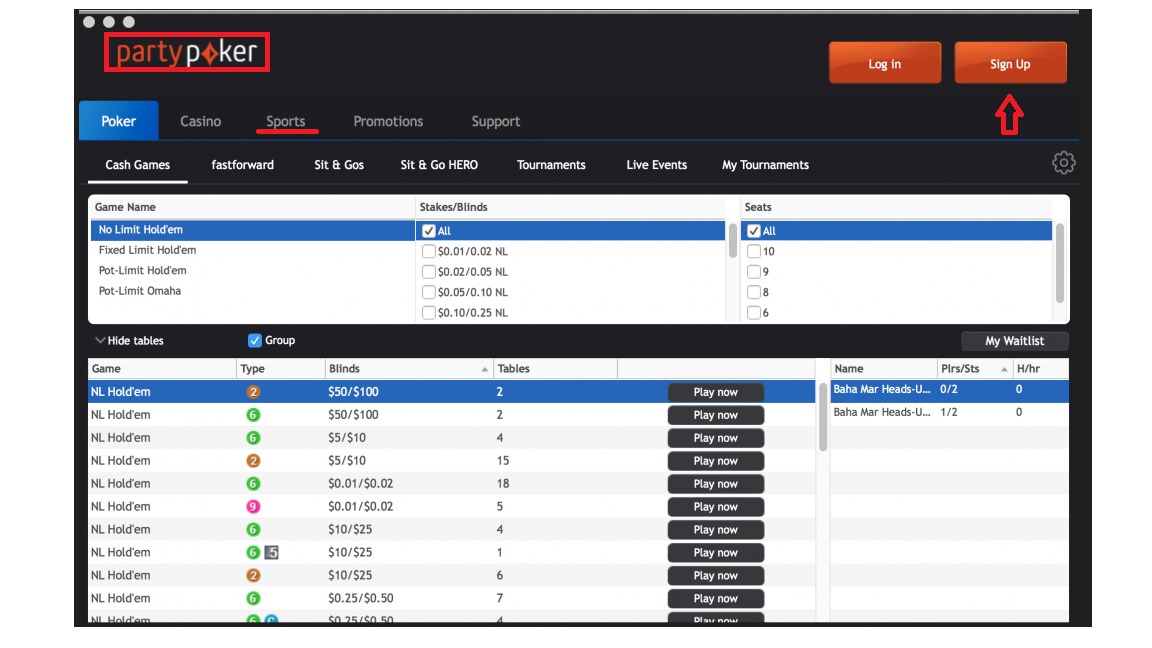Check the 8 seats filter

pos(754,292)
